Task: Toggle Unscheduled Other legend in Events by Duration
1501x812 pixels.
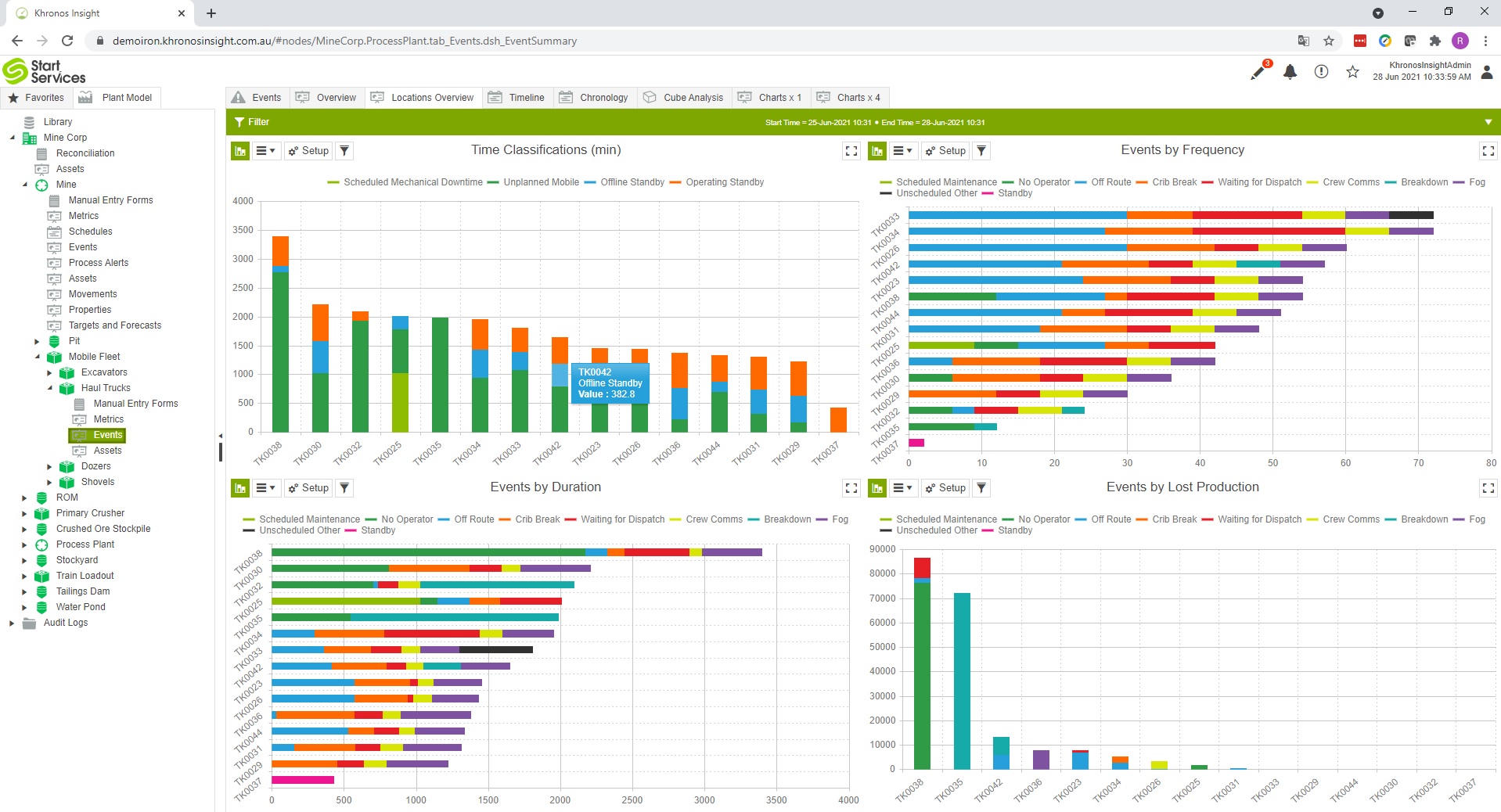Action: (x=292, y=530)
